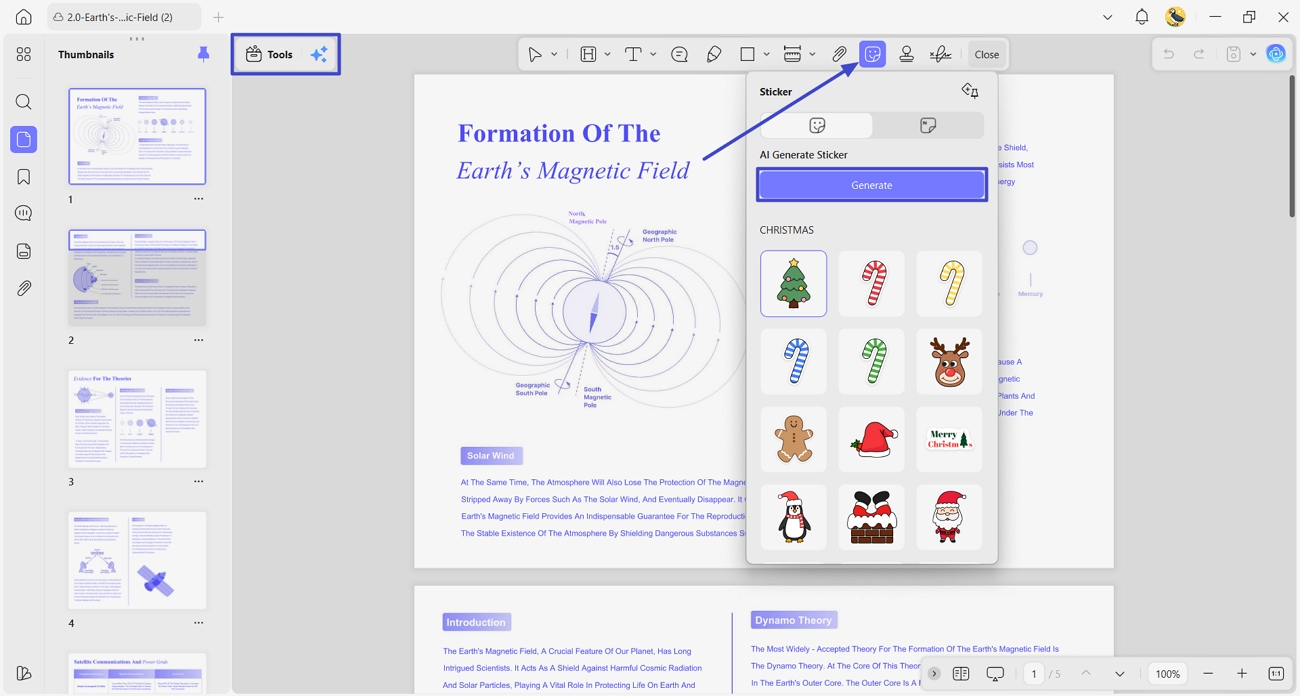This screenshot has width=1300, height=696.
Task: Select the pencil drawing tool
Action: (x=714, y=54)
